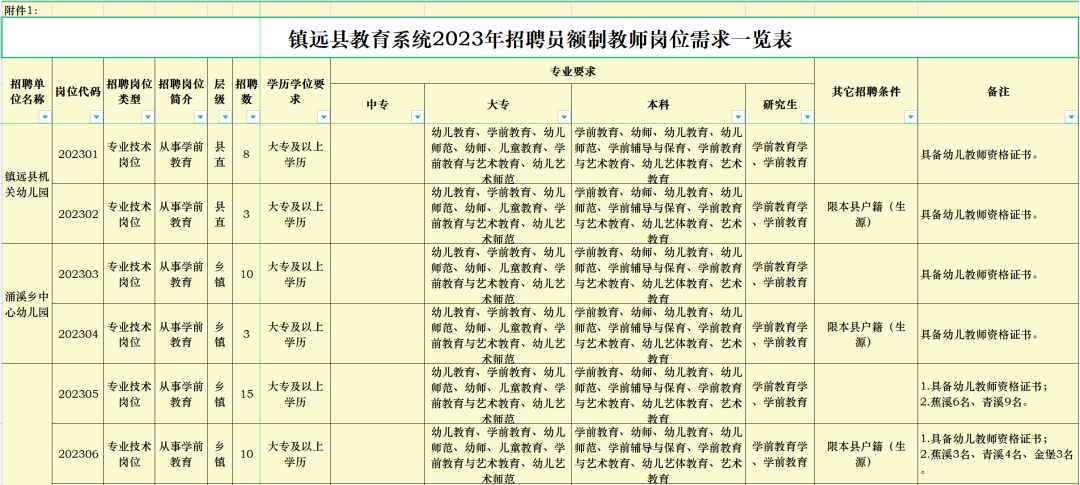Select 从事学前教育 cell in row 202305

click(181, 394)
